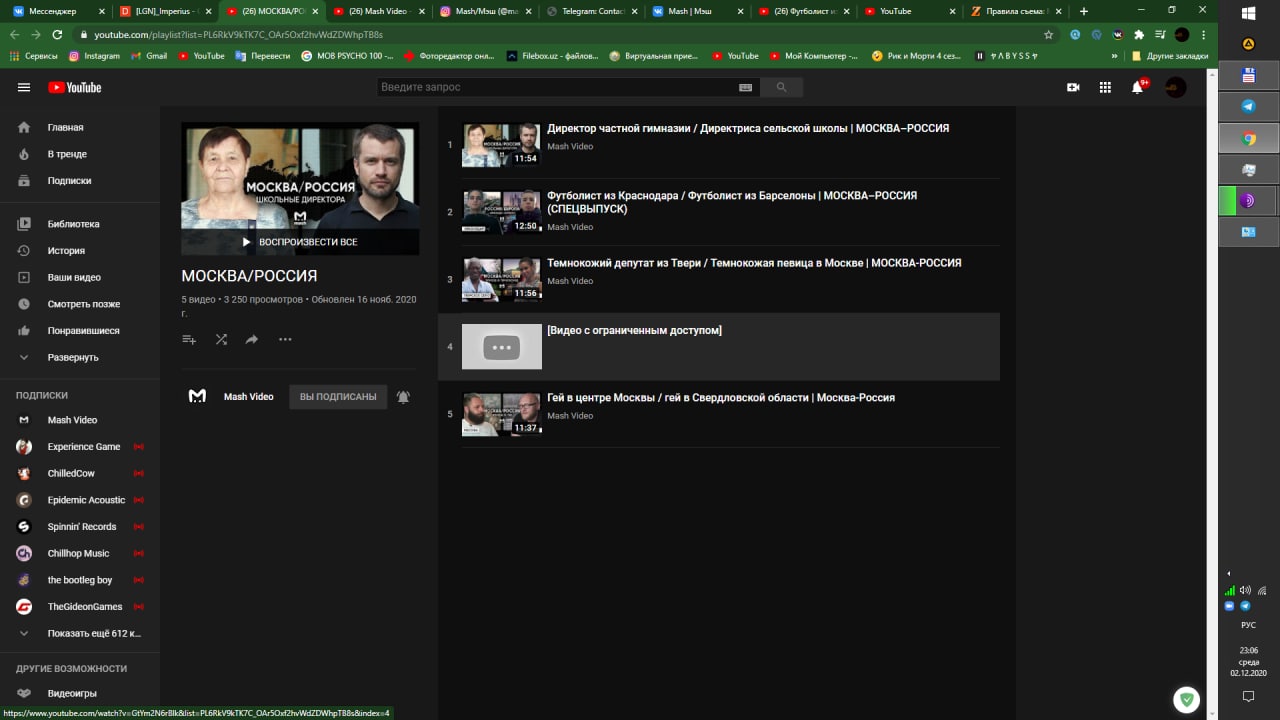Open the playlist three-dot more menu
1280x720 pixels.
click(285, 339)
